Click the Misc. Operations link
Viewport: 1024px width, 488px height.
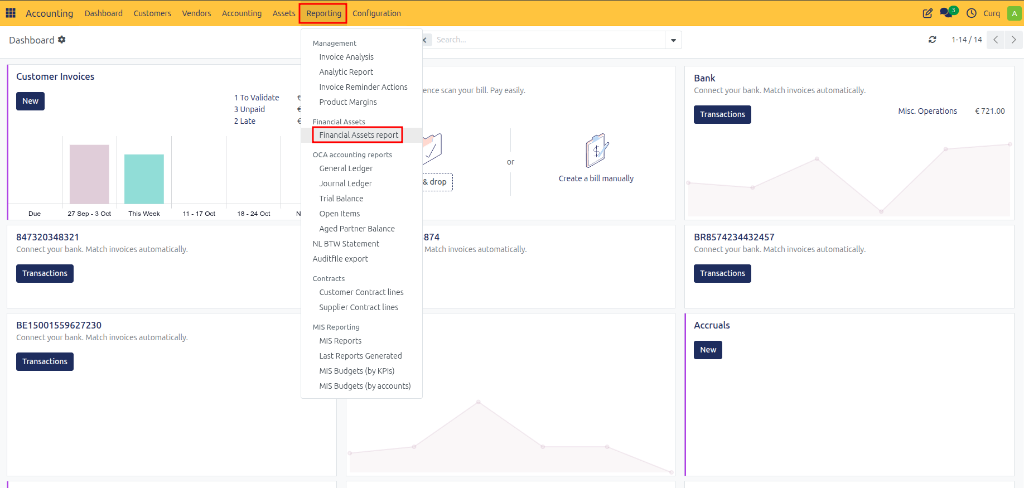coord(927,111)
